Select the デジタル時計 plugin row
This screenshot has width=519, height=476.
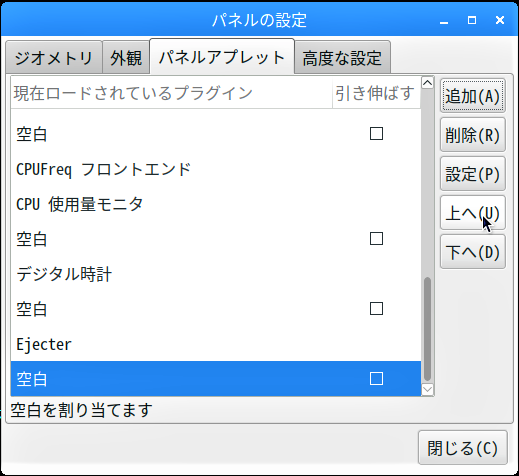click(216, 274)
